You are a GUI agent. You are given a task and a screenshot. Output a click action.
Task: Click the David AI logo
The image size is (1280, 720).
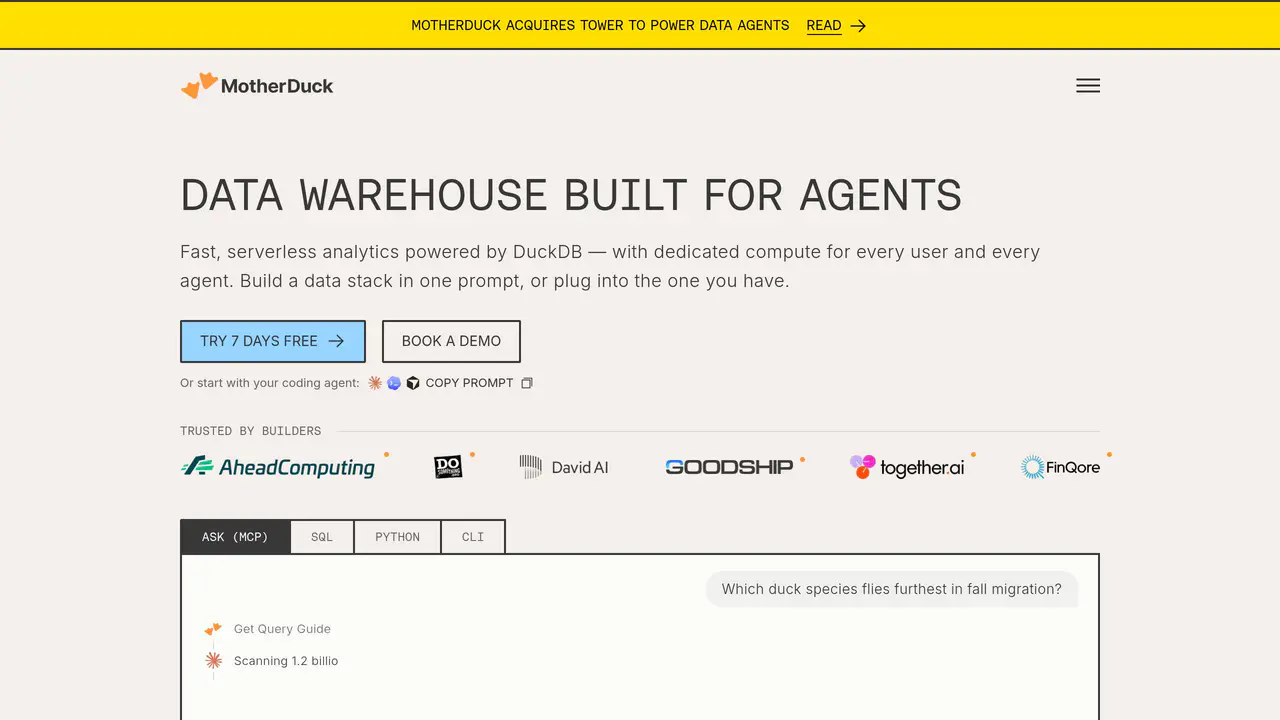pos(564,467)
